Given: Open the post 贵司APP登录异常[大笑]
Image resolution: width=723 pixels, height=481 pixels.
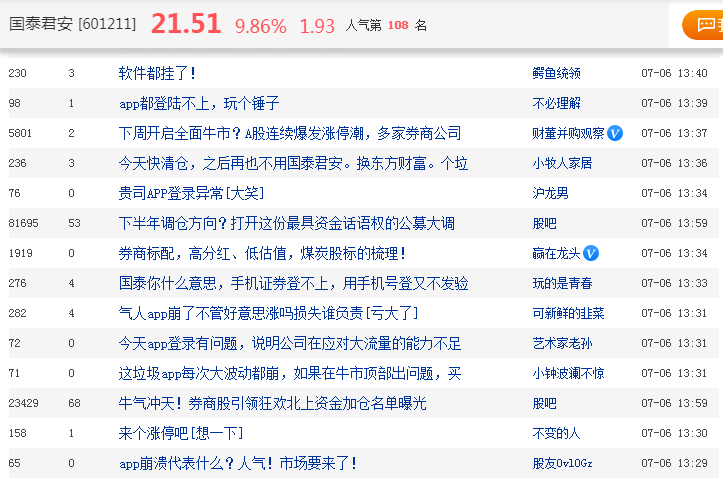Looking at the screenshot, I should point(191,193).
